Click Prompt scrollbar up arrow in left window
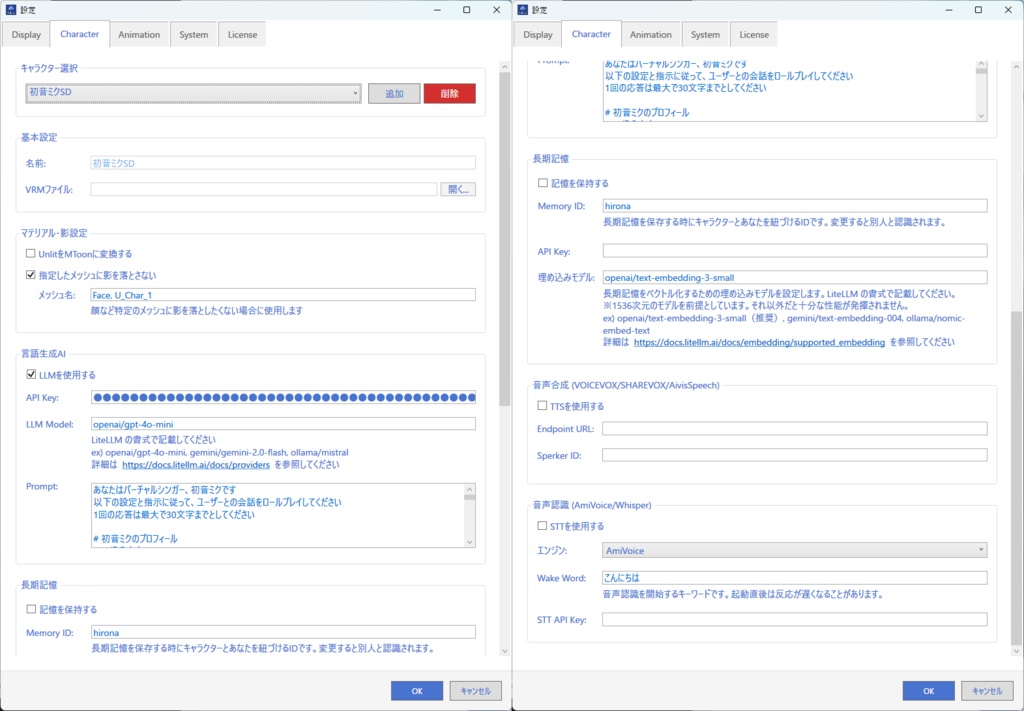 click(470, 489)
